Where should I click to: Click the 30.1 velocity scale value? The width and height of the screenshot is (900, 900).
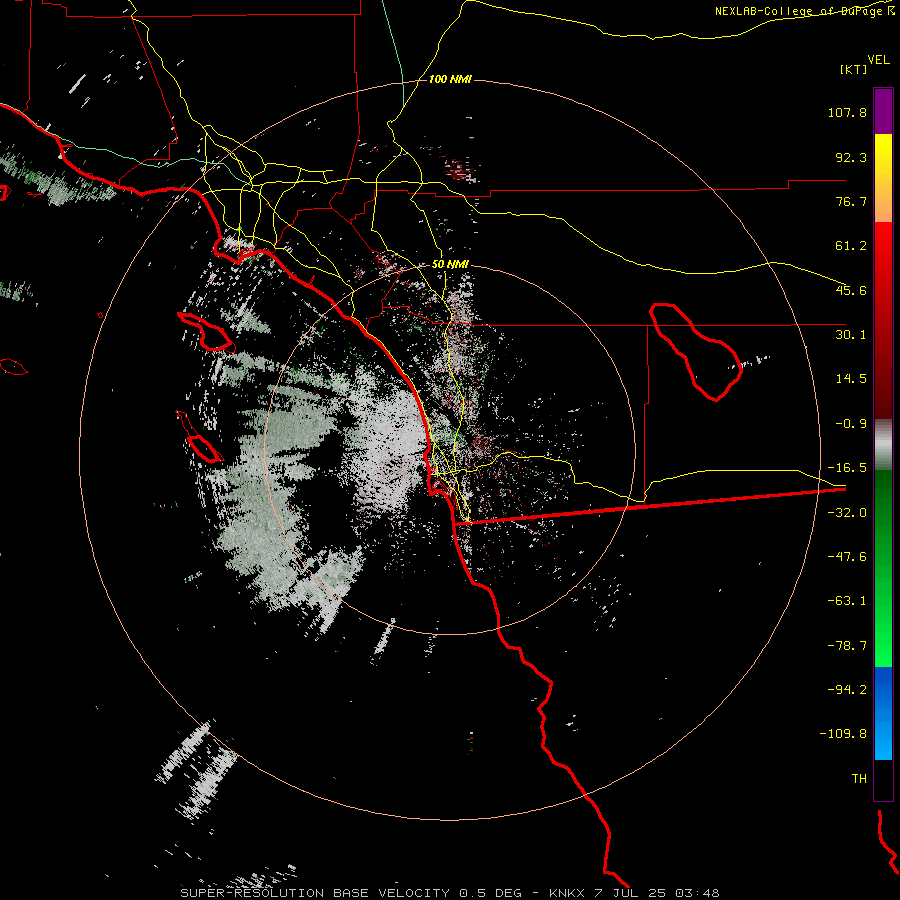coord(851,335)
